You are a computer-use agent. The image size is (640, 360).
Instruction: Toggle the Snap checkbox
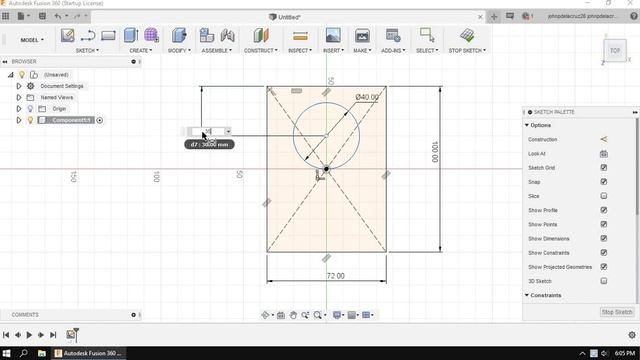coord(604,182)
